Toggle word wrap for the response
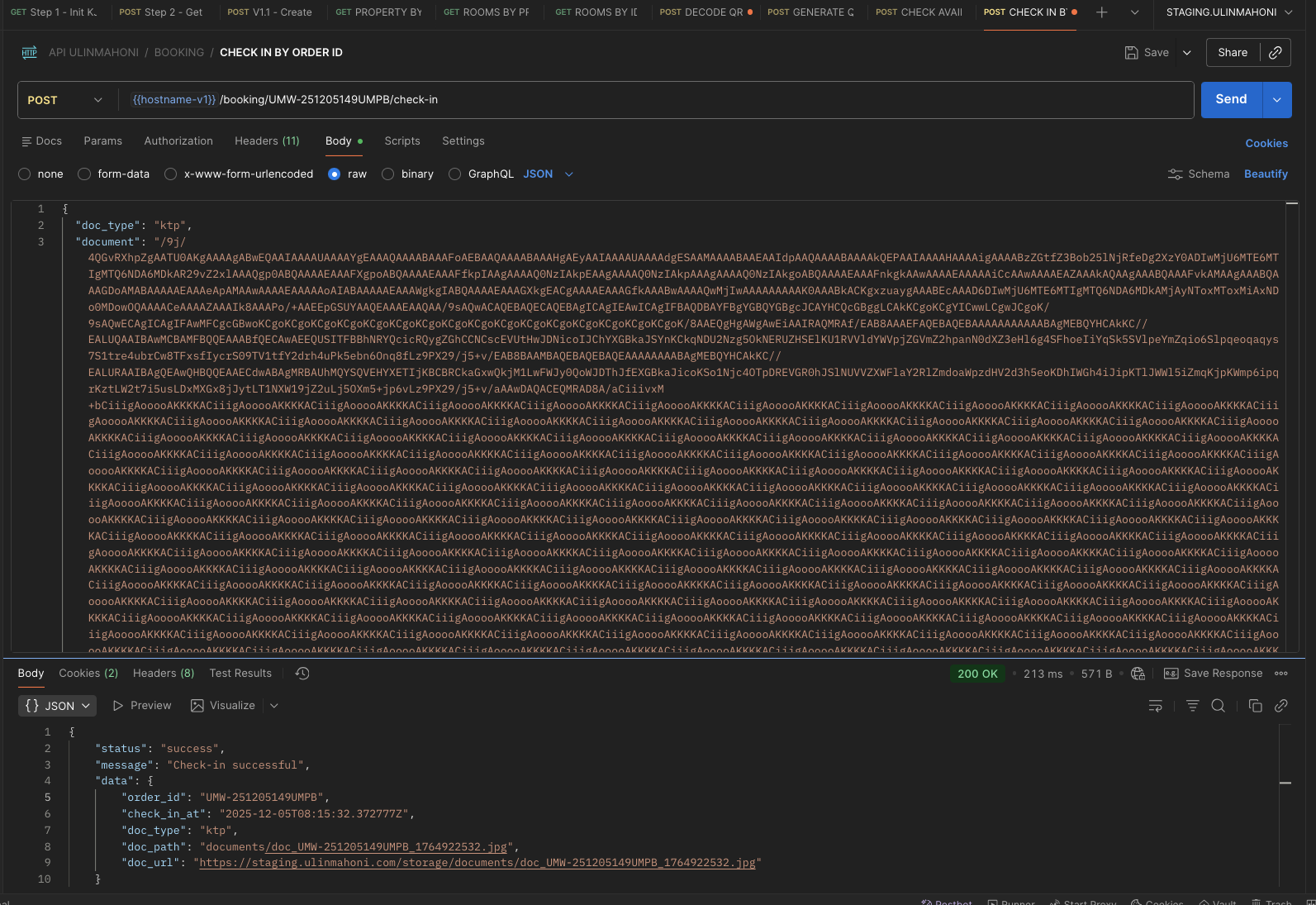Image resolution: width=1316 pixels, height=905 pixels. [1155, 706]
